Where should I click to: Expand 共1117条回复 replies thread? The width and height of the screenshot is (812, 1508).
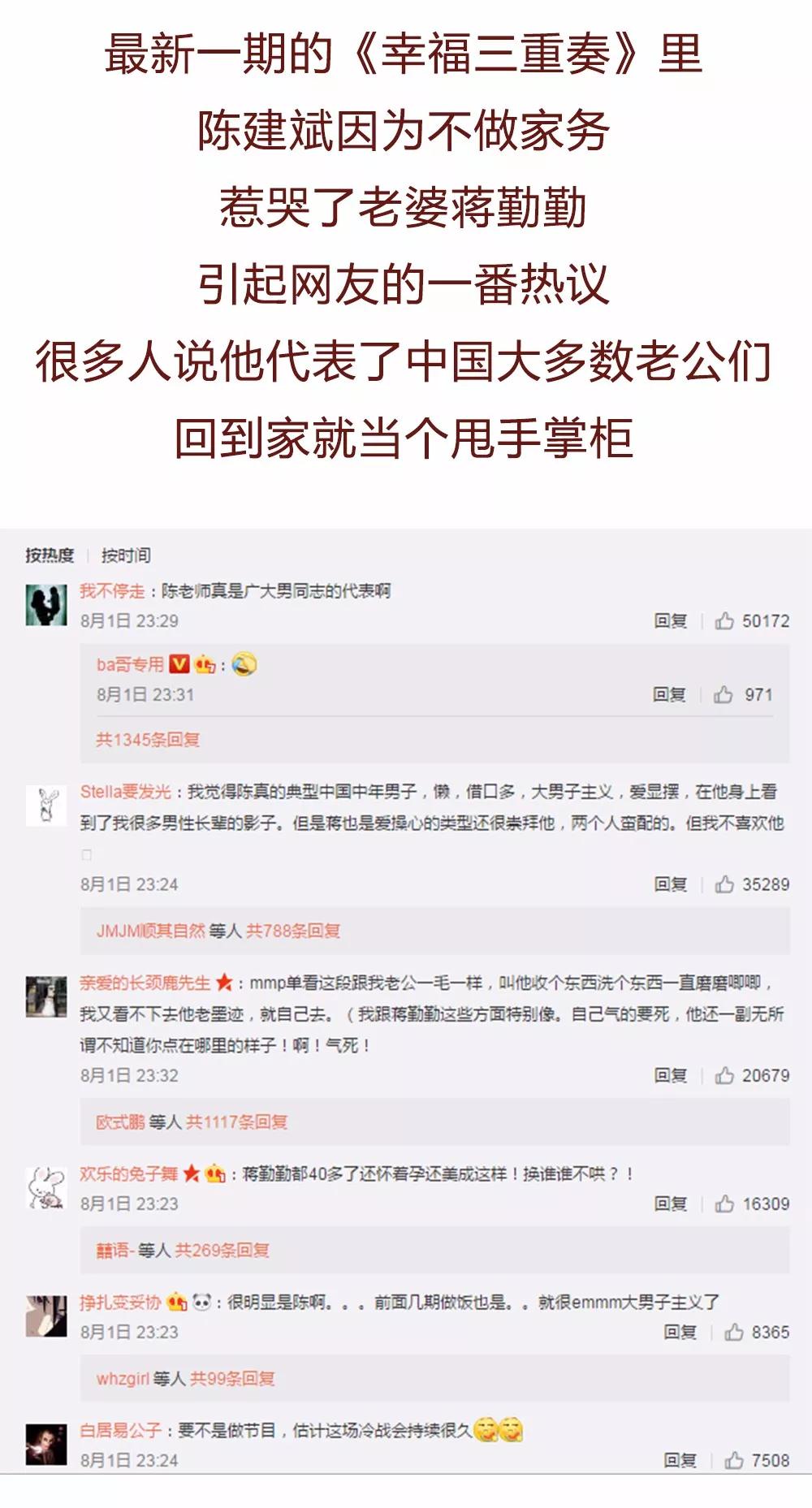(x=237, y=1122)
